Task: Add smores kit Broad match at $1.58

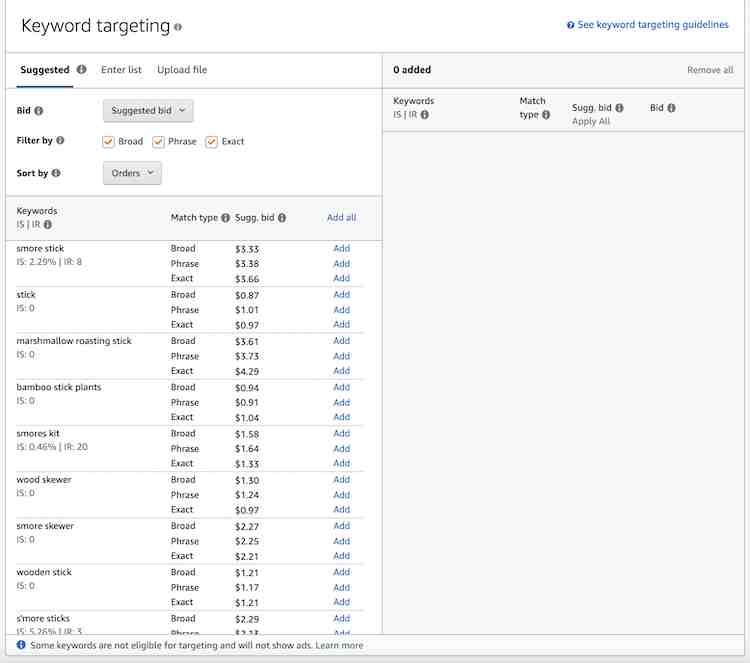Action: pyautogui.click(x=342, y=433)
